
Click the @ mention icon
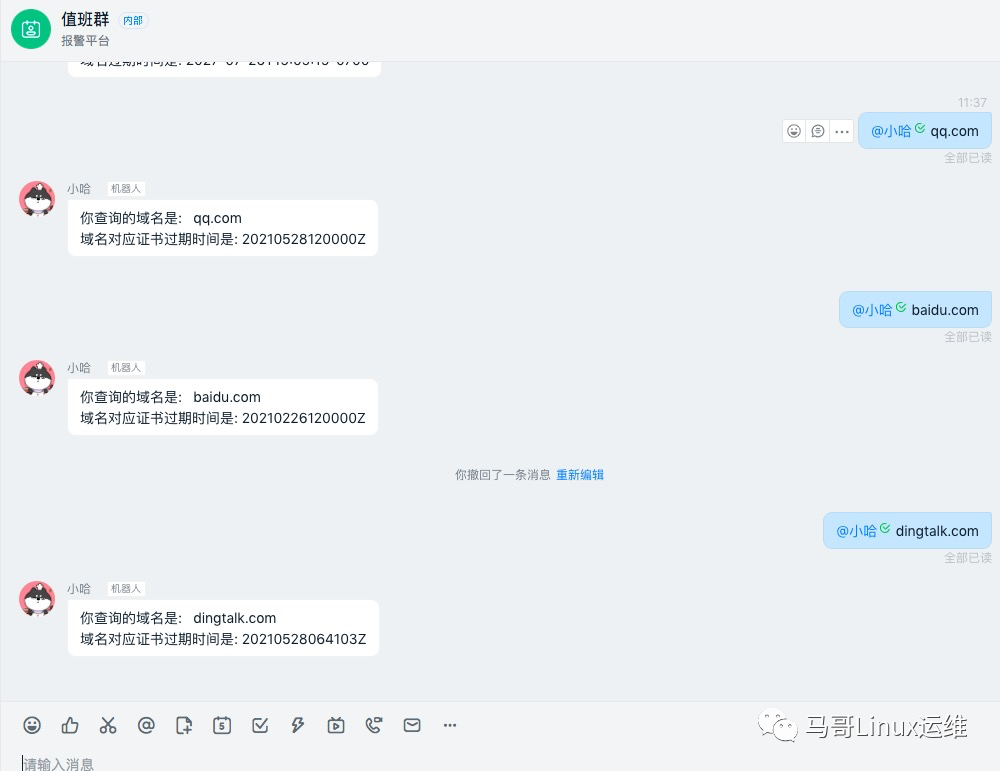(146, 725)
